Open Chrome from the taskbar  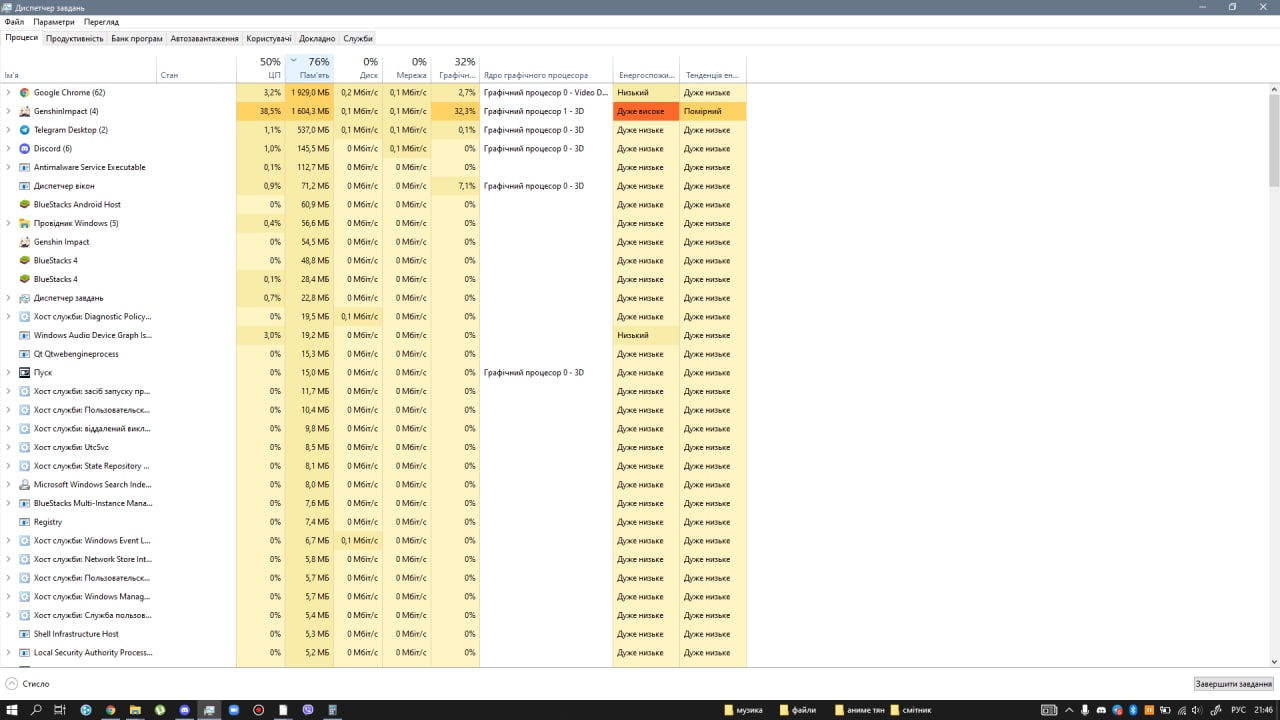110,710
